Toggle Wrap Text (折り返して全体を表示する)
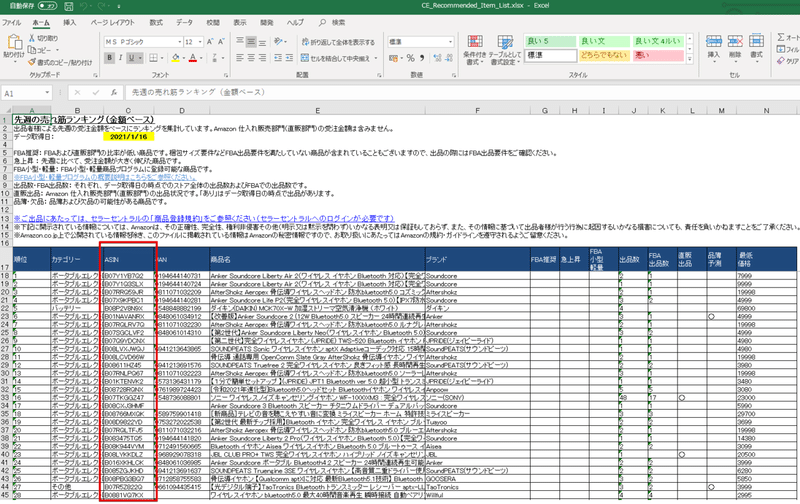The height and width of the screenshot is (504, 800). (x=338, y=42)
